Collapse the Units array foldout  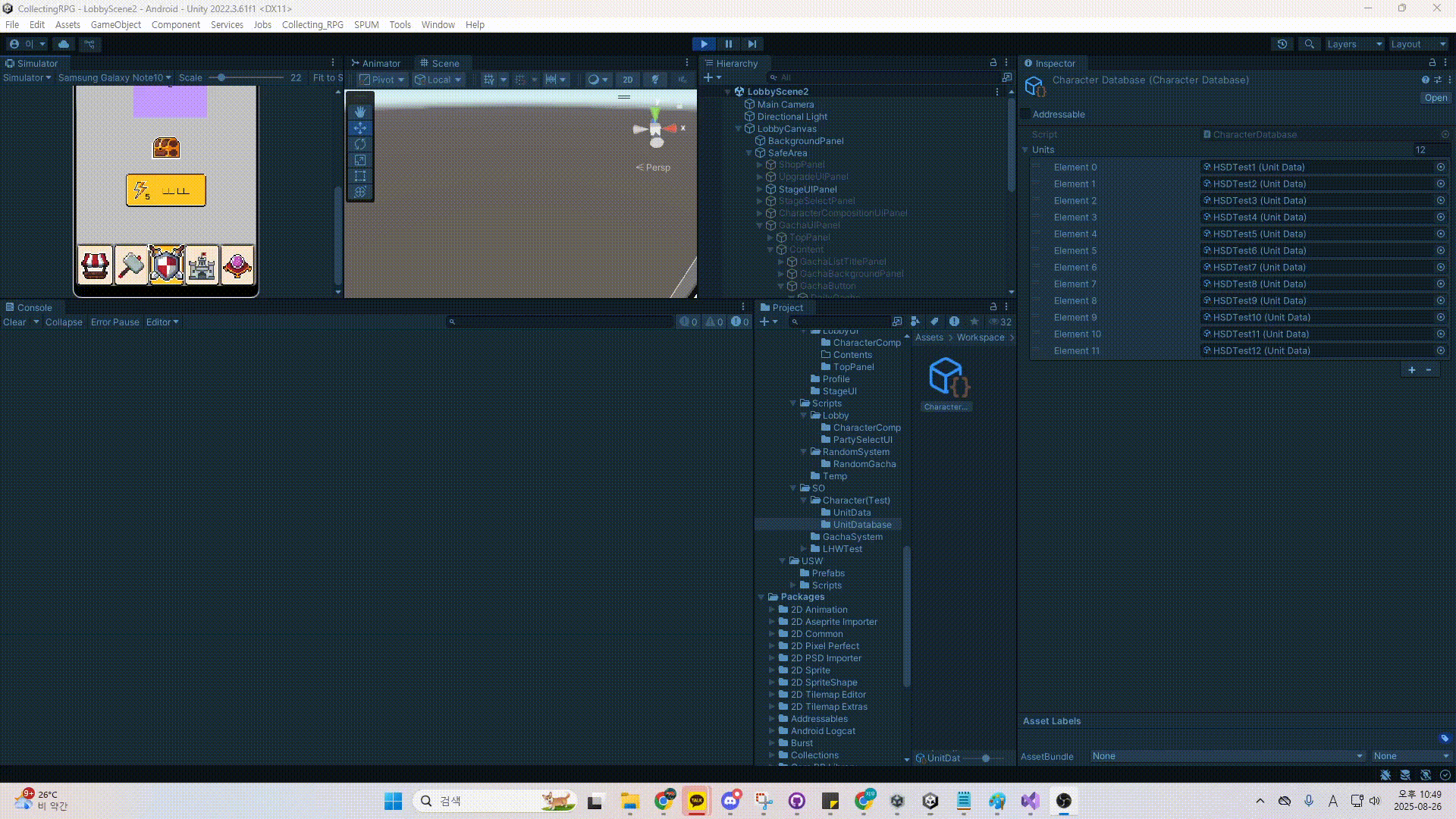(x=1025, y=150)
